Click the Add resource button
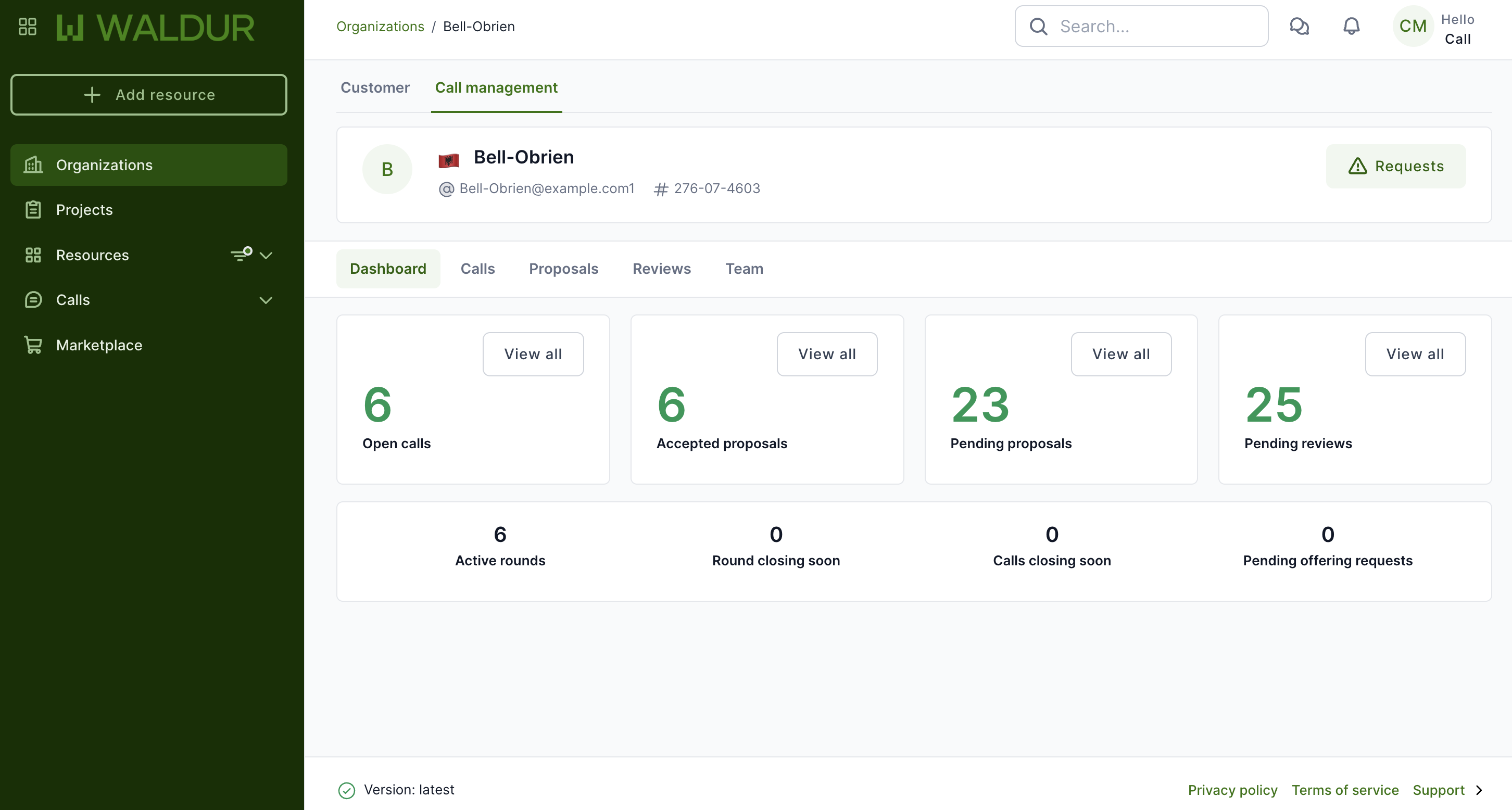The height and width of the screenshot is (810, 1512). coord(148,95)
